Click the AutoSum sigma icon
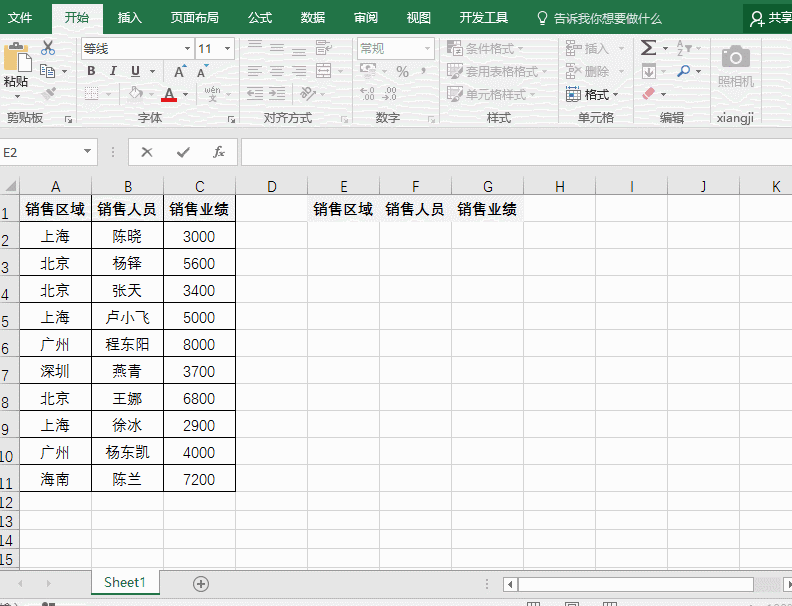Image resolution: width=792 pixels, height=606 pixels. tap(649, 48)
